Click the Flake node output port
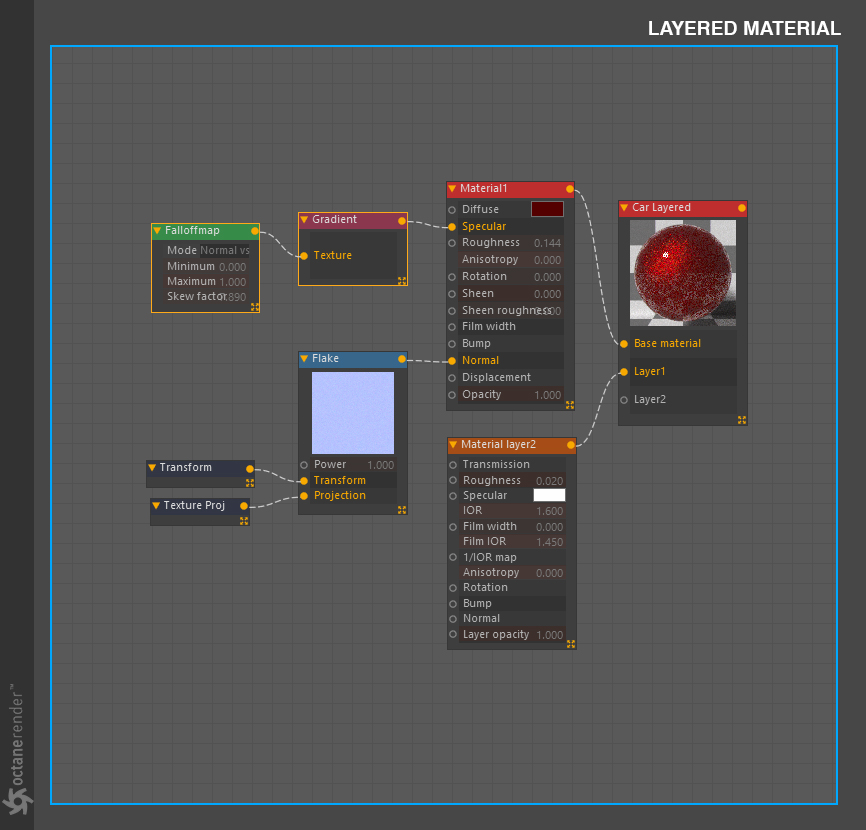 [402, 360]
